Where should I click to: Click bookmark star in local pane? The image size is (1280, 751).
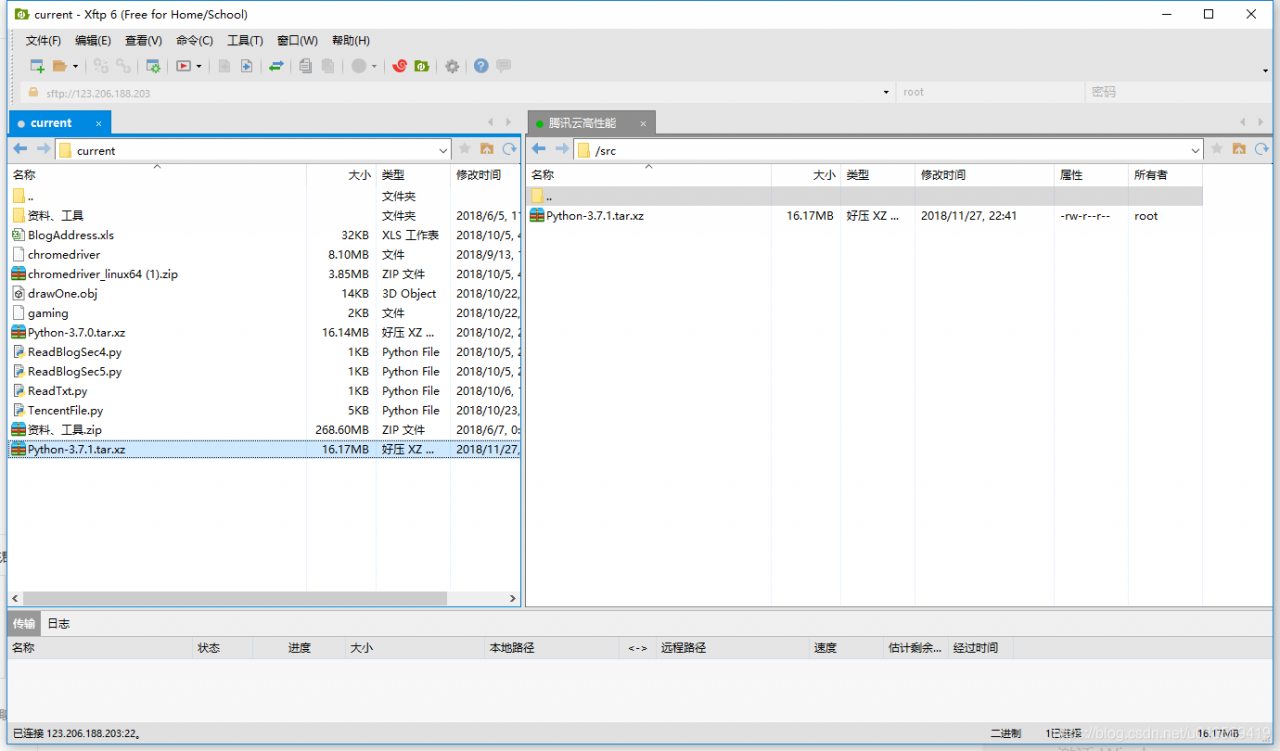point(464,149)
